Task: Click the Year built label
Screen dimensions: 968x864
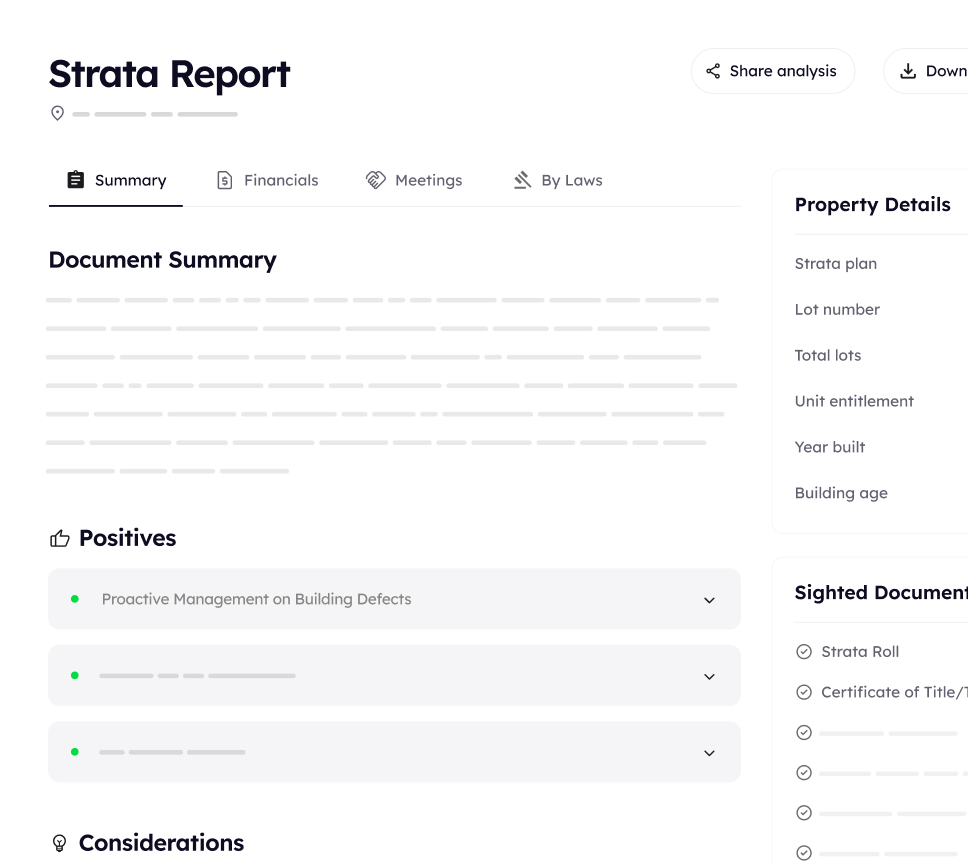Action: pyautogui.click(x=830, y=447)
